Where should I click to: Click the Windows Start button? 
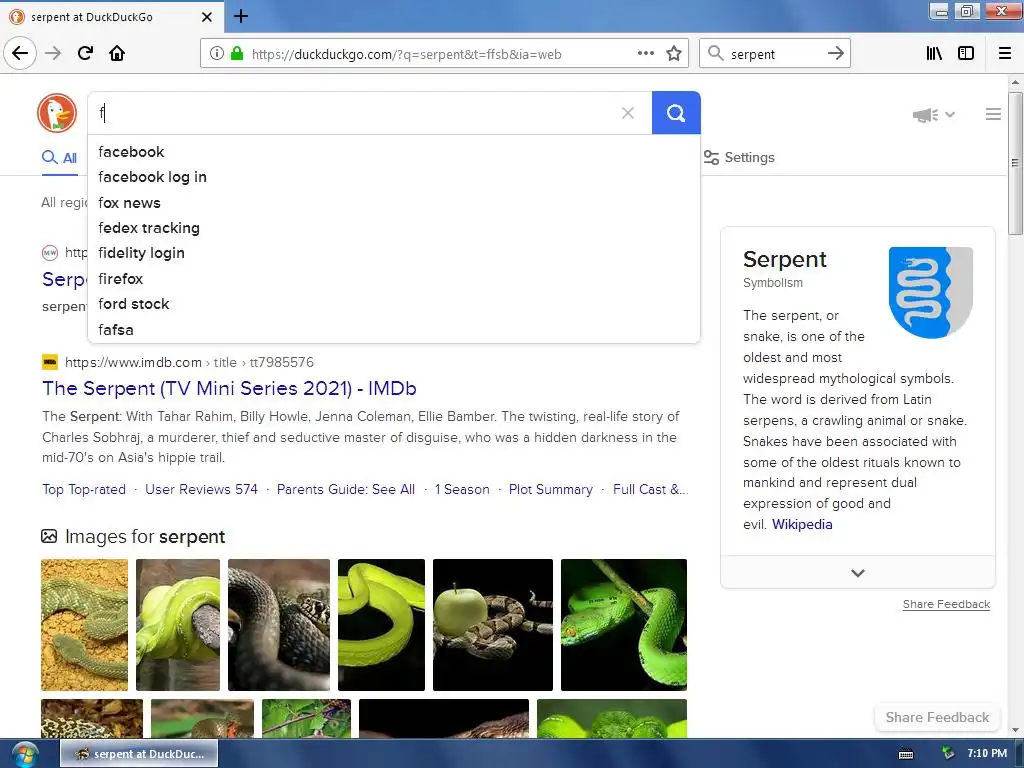[24, 754]
